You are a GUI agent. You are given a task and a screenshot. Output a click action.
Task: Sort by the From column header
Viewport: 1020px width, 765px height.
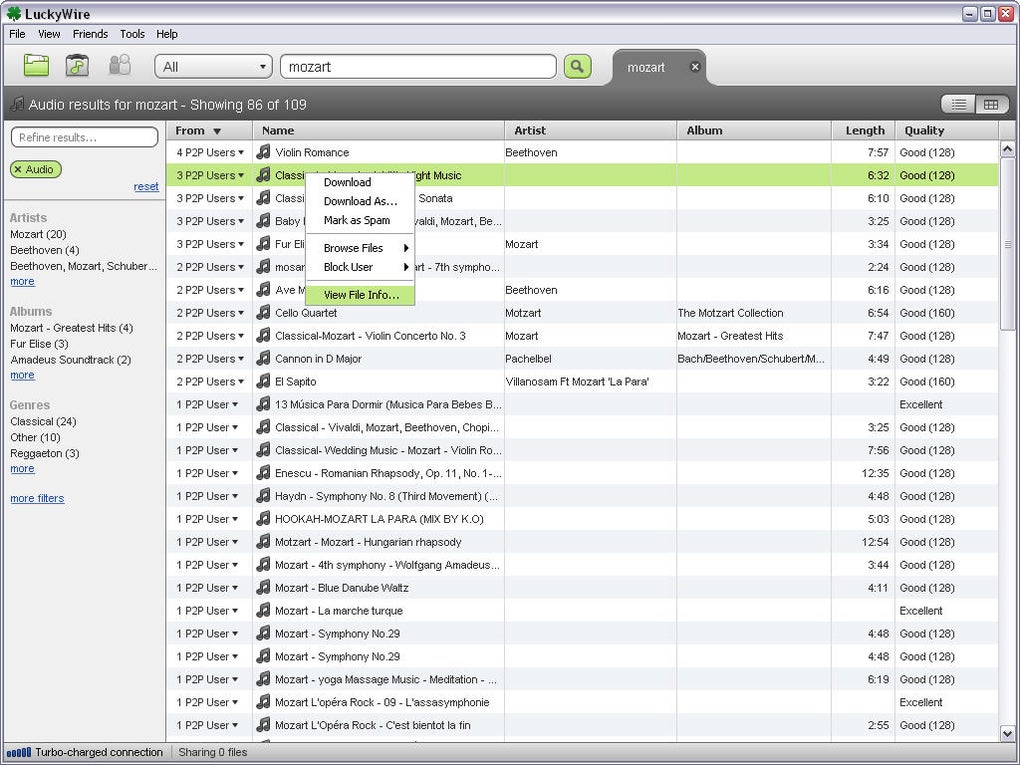coord(209,130)
